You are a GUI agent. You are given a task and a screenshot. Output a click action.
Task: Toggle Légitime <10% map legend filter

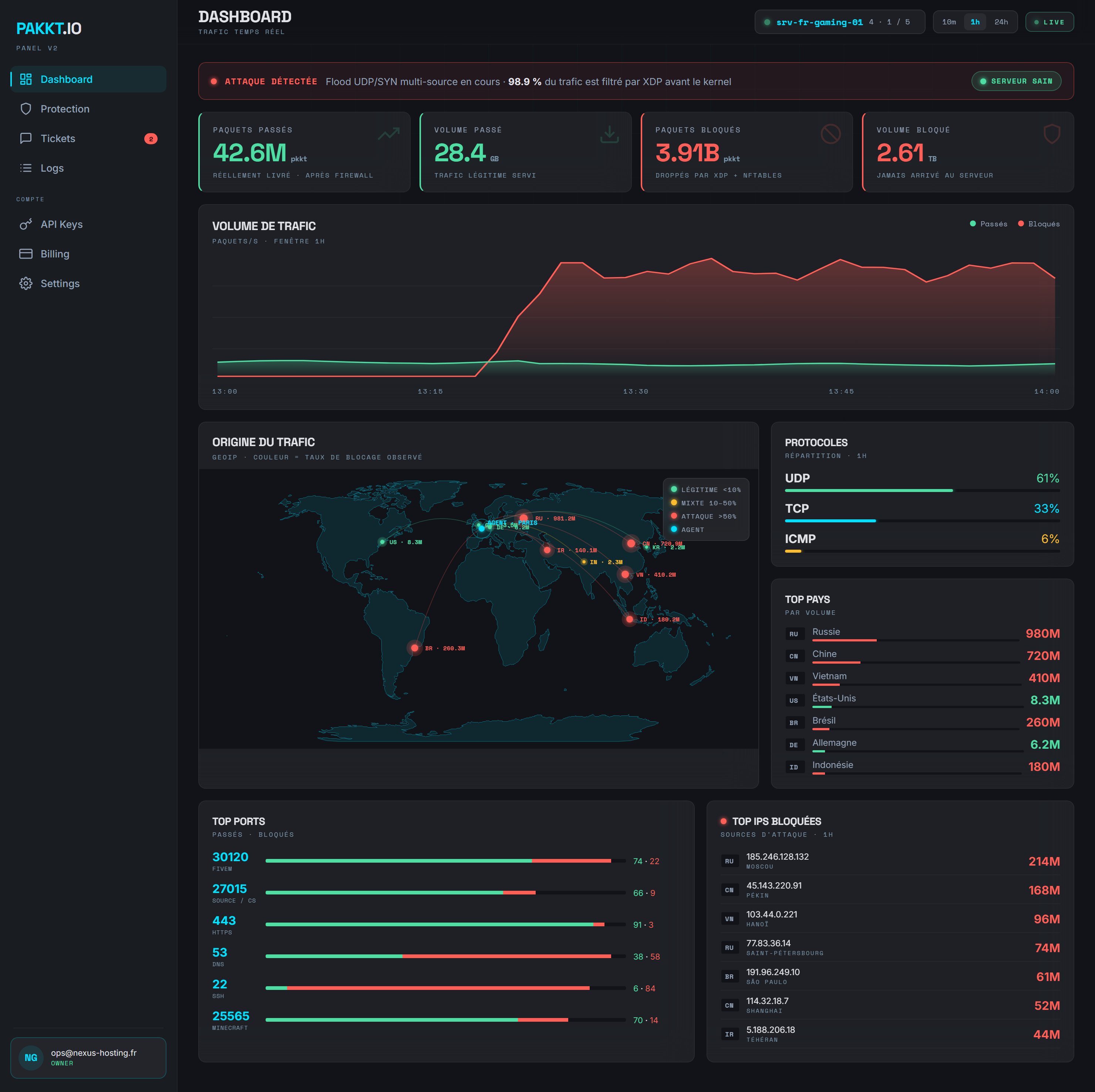[x=705, y=490]
